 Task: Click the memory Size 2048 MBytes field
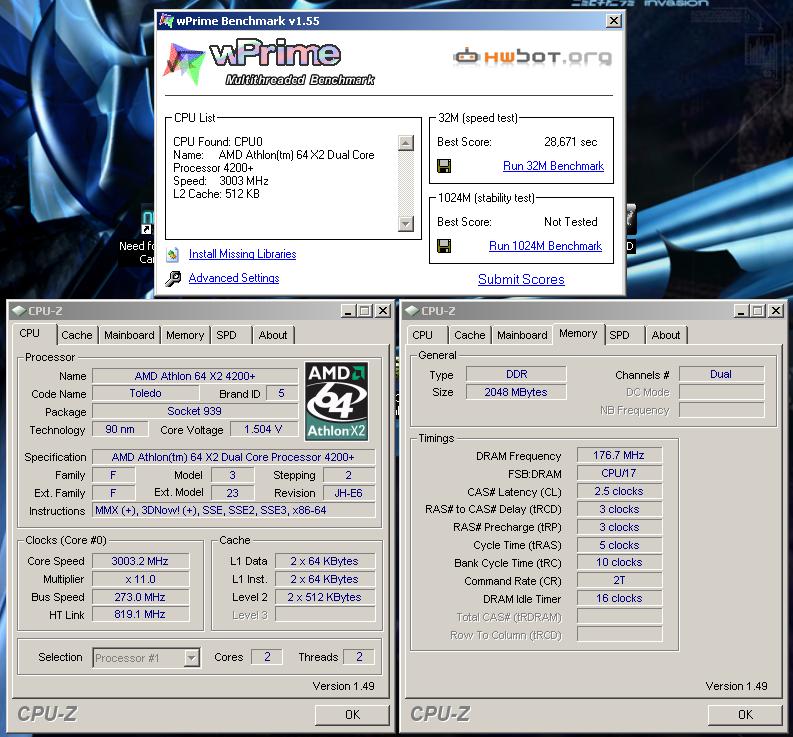(x=516, y=392)
